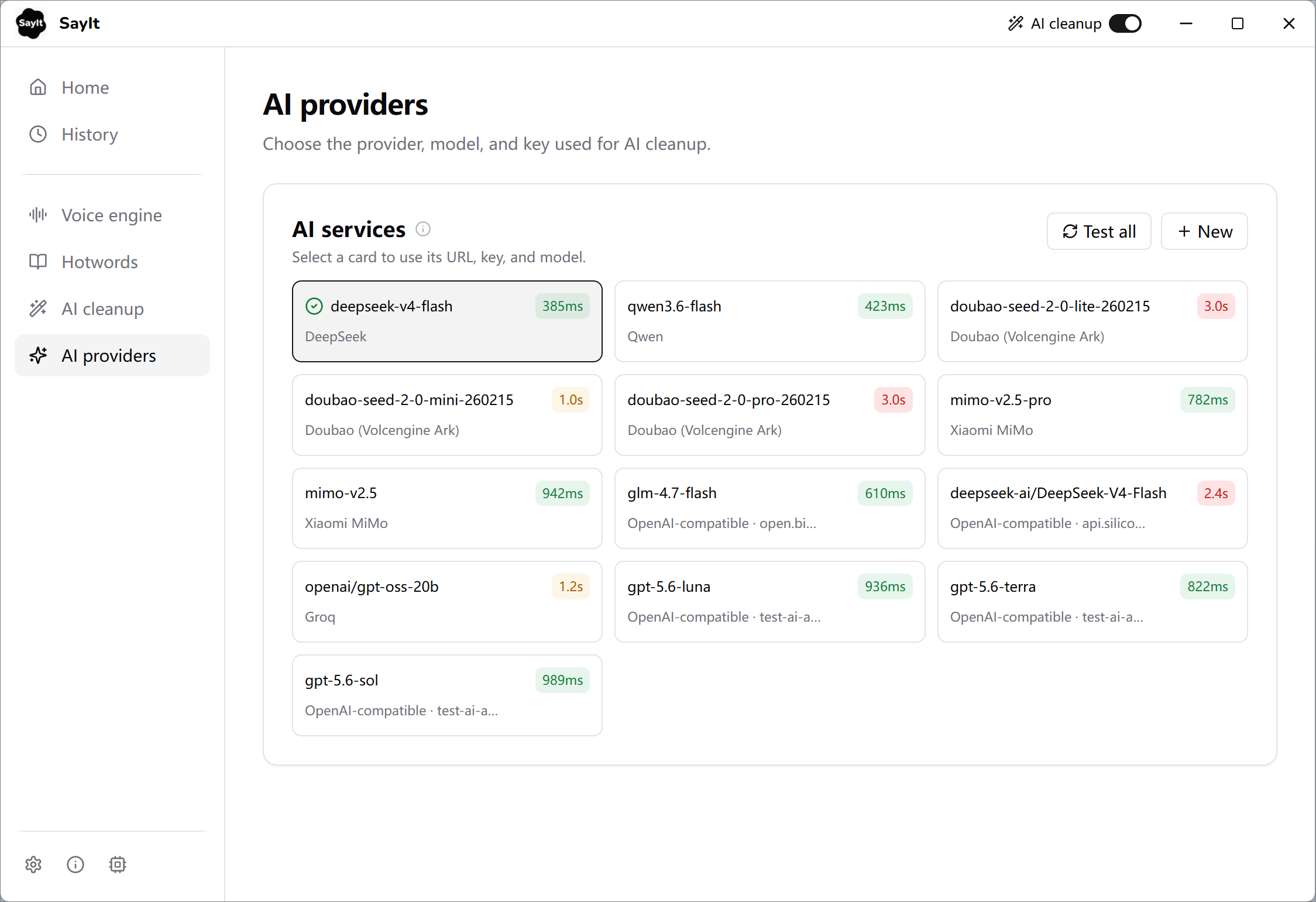Click the sidebar AI cleanup wand icon
Screen dimensions: 1316x902
[38, 308]
